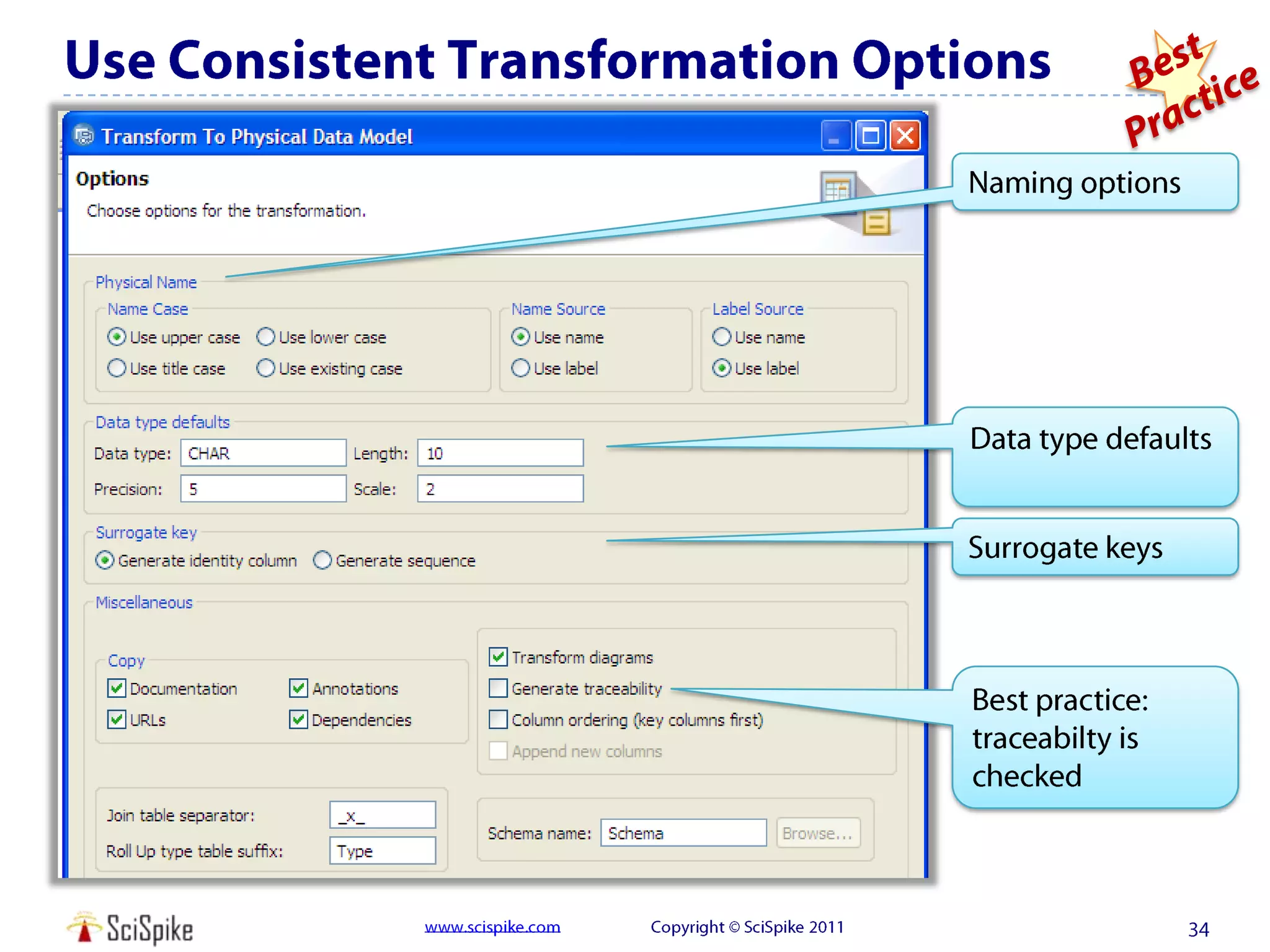Uncheck the Annotations copy option
This screenshot has width=1270, height=952.
[299, 689]
